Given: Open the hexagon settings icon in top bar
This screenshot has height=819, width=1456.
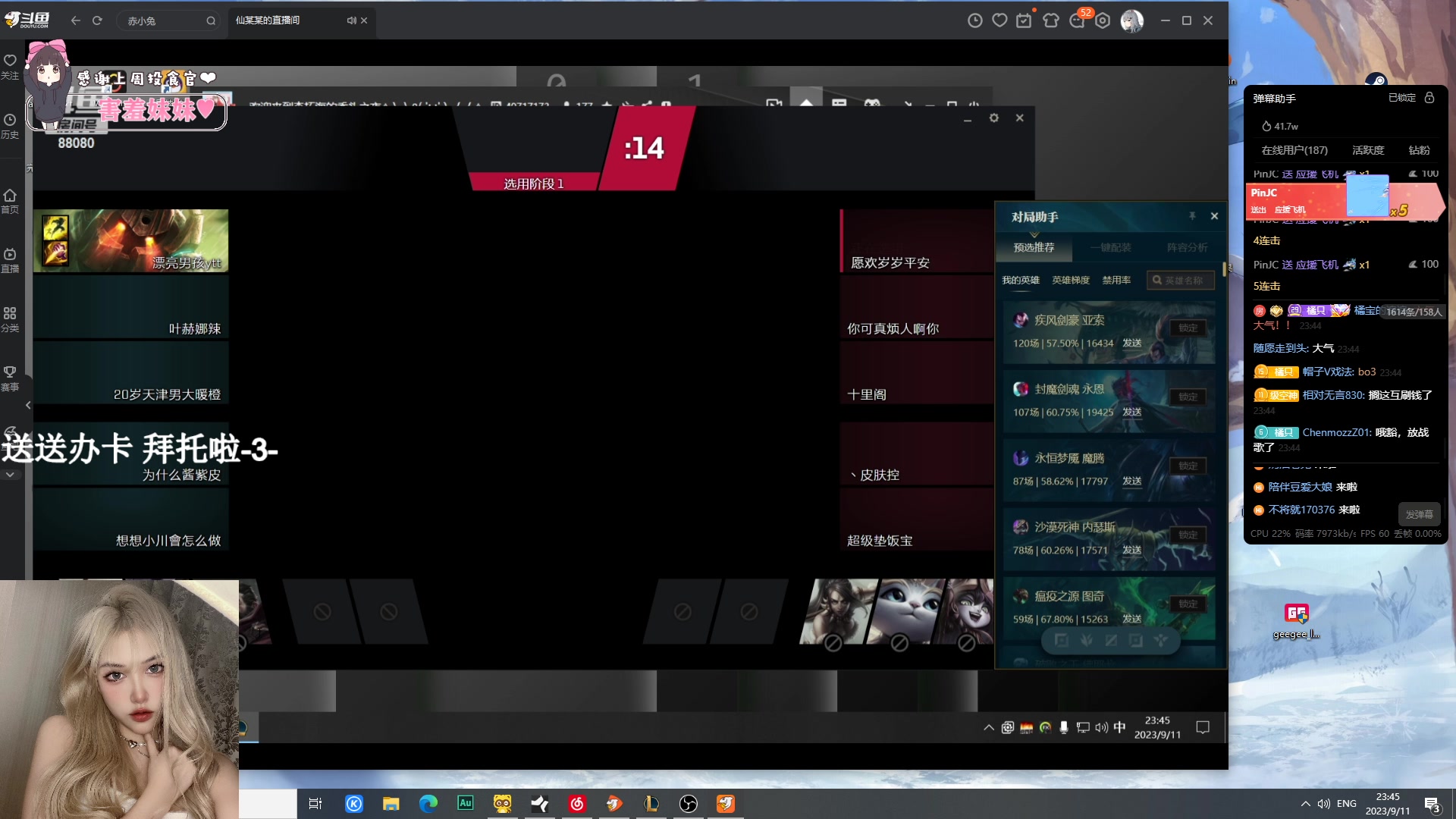Looking at the screenshot, I should click(1103, 20).
